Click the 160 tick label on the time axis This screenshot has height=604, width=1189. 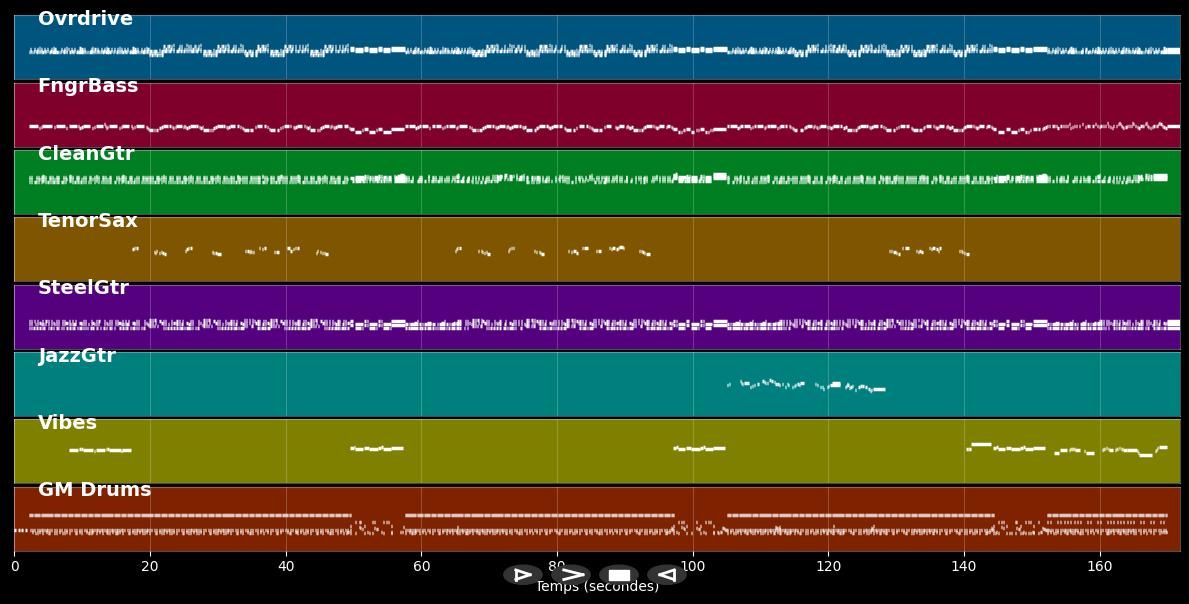click(x=1100, y=566)
